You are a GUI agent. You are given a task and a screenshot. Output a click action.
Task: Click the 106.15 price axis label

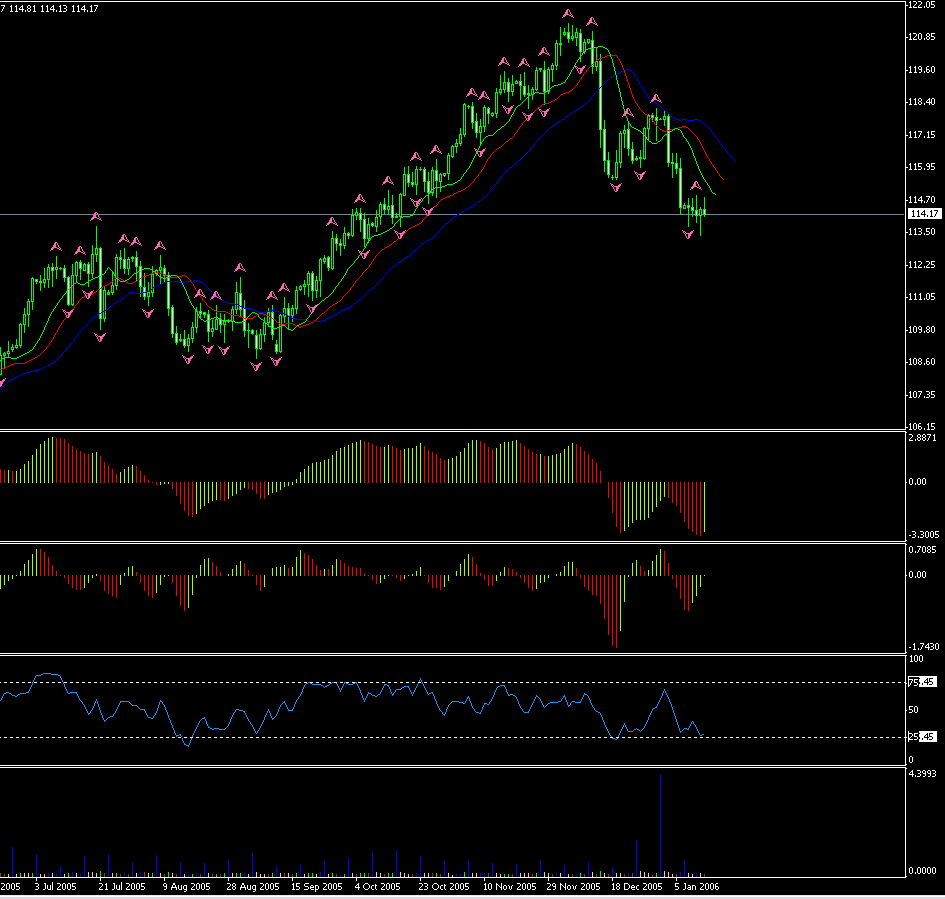click(921, 426)
